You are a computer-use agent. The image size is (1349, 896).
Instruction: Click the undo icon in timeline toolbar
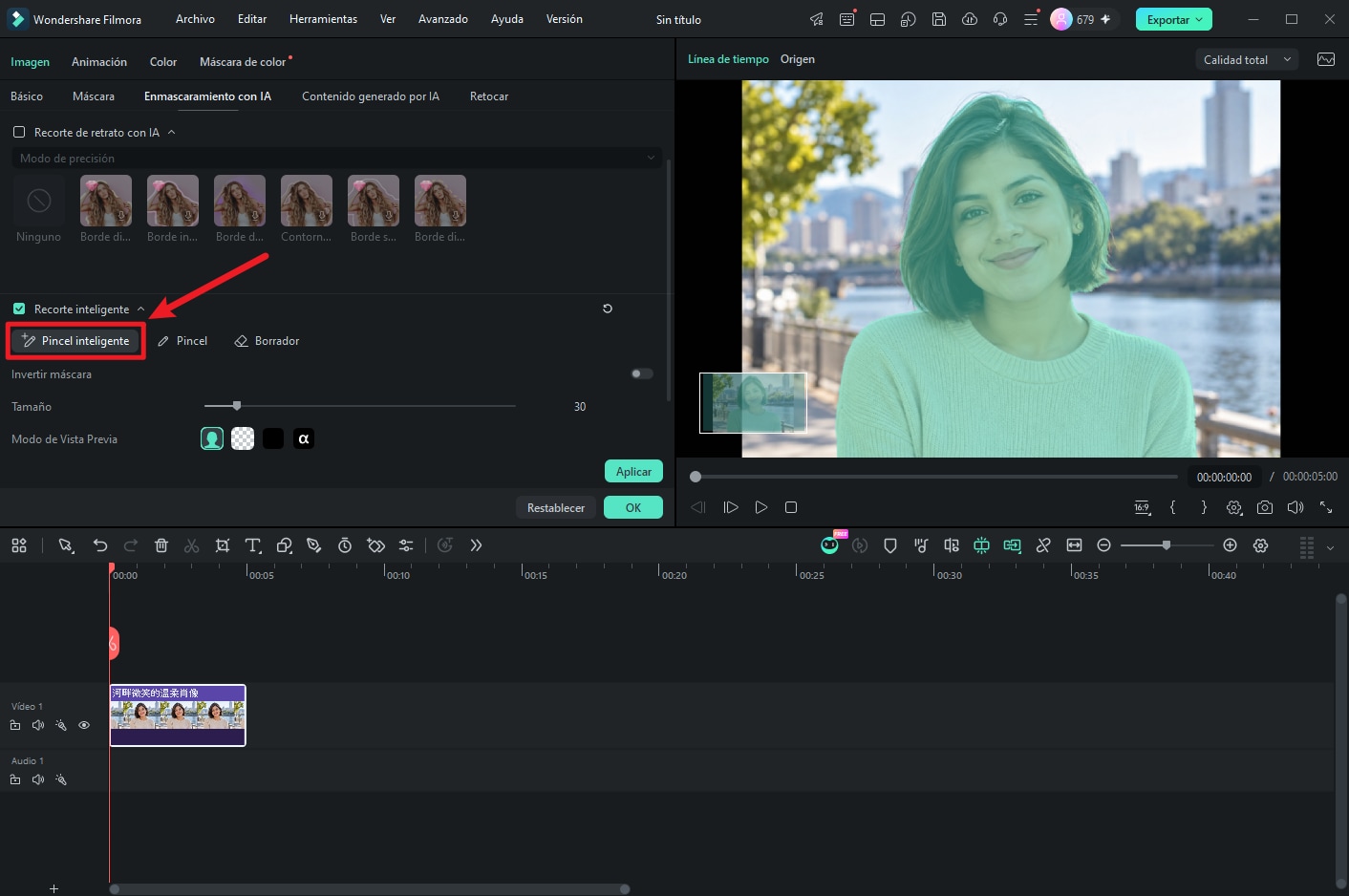click(x=100, y=545)
